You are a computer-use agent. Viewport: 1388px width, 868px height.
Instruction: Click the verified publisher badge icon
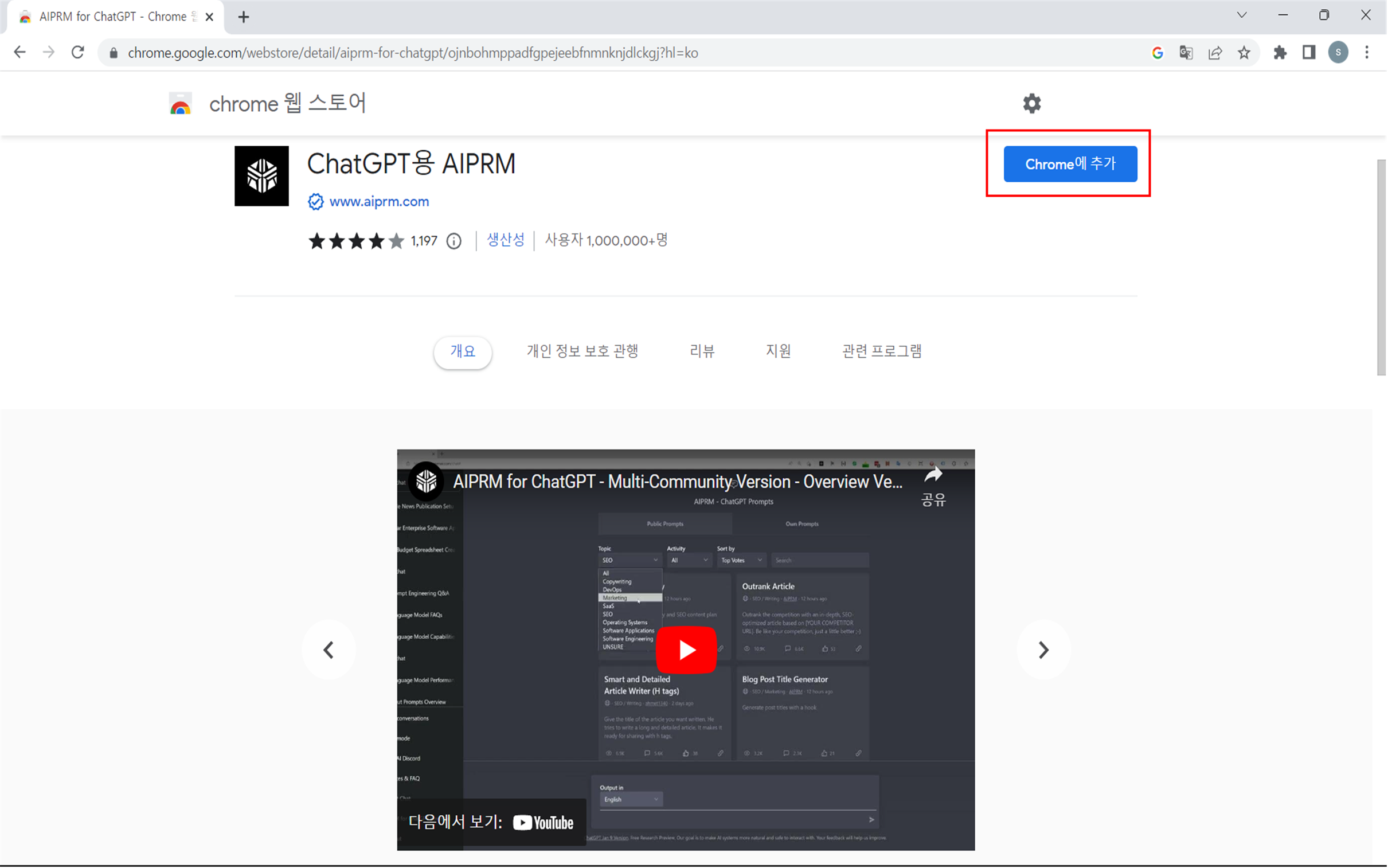[x=315, y=202]
